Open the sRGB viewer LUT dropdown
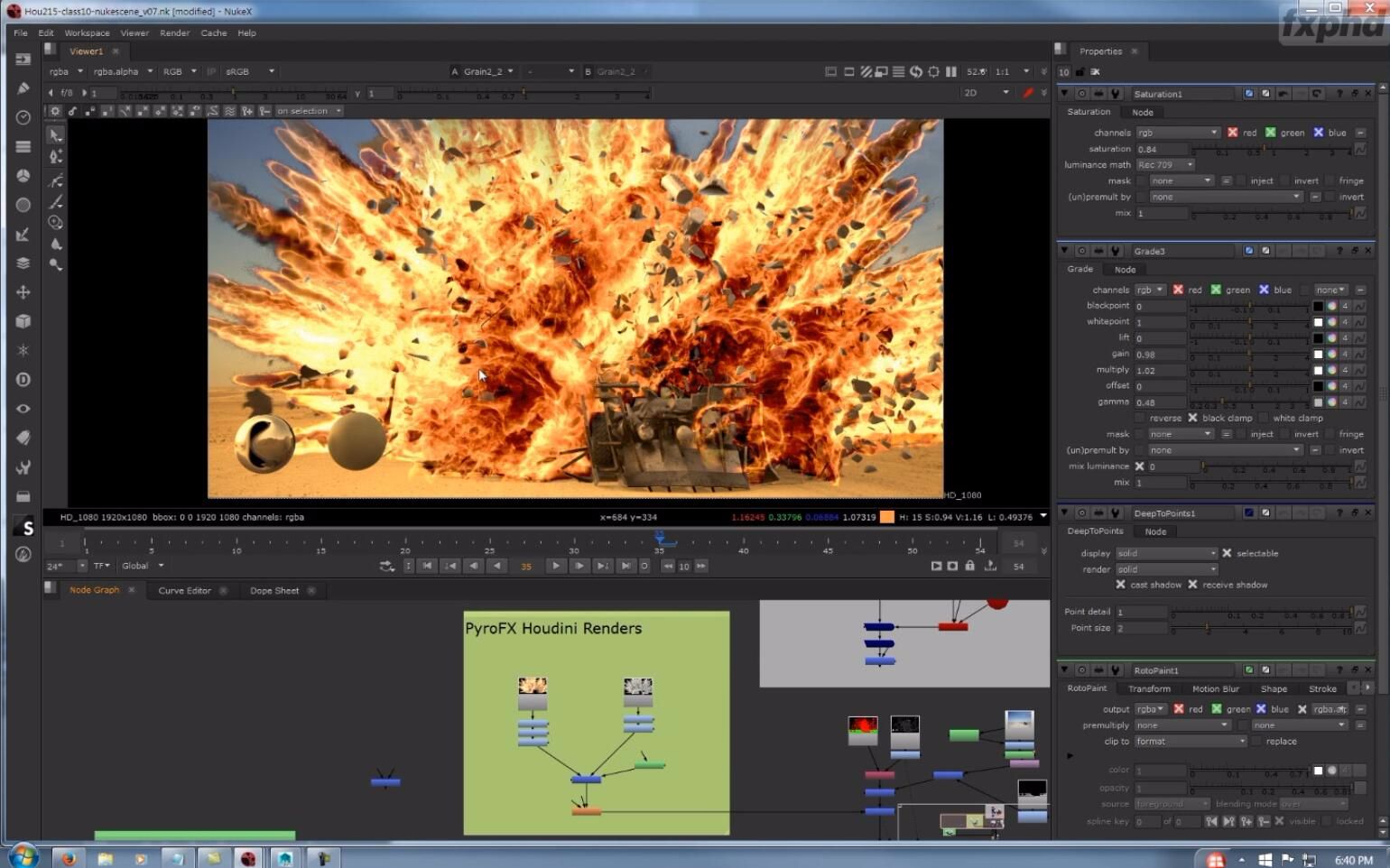The image size is (1390, 868). point(250,71)
